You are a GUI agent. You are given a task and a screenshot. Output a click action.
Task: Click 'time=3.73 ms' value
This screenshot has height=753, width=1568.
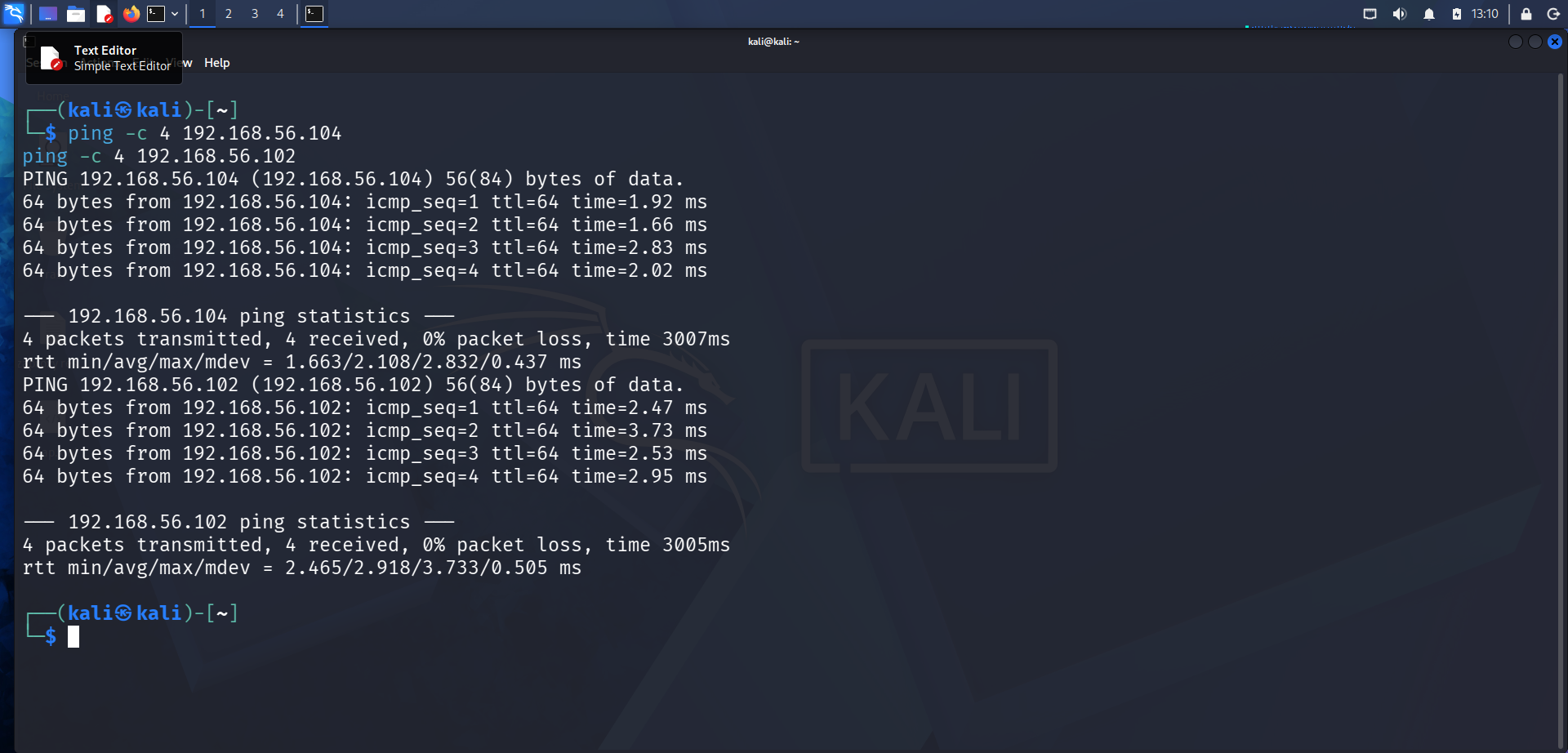tap(639, 430)
